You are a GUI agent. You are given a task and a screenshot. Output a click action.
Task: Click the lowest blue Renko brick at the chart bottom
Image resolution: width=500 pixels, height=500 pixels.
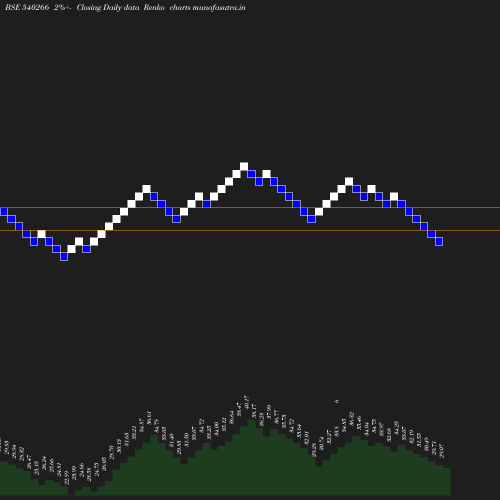click(x=64, y=256)
